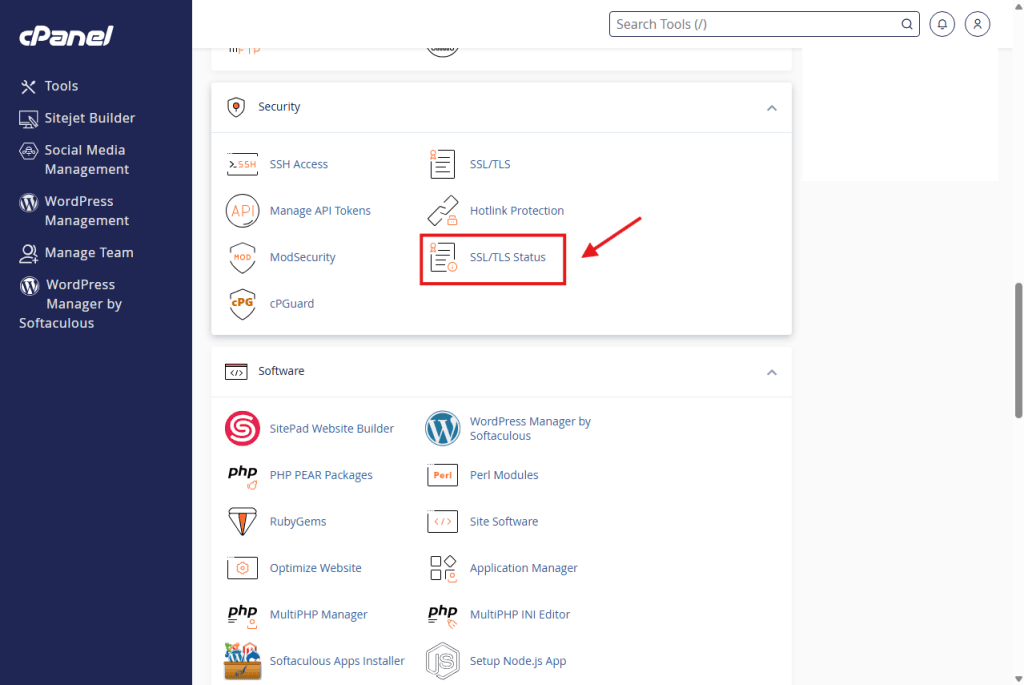The width and height of the screenshot is (1024, 685).
Task: Open the user account icon
Action: click(x=978, y=24)
